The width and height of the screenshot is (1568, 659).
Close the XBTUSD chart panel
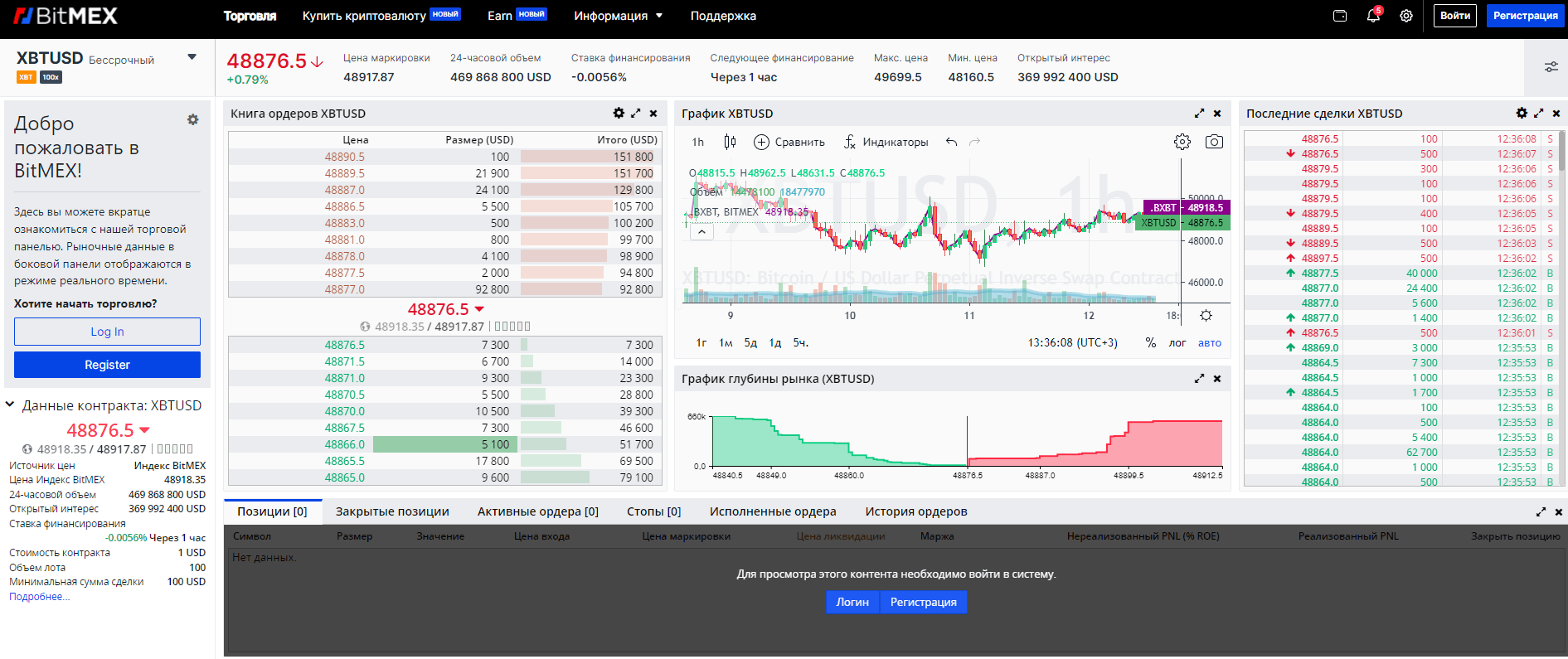(x=1217, y=114)
